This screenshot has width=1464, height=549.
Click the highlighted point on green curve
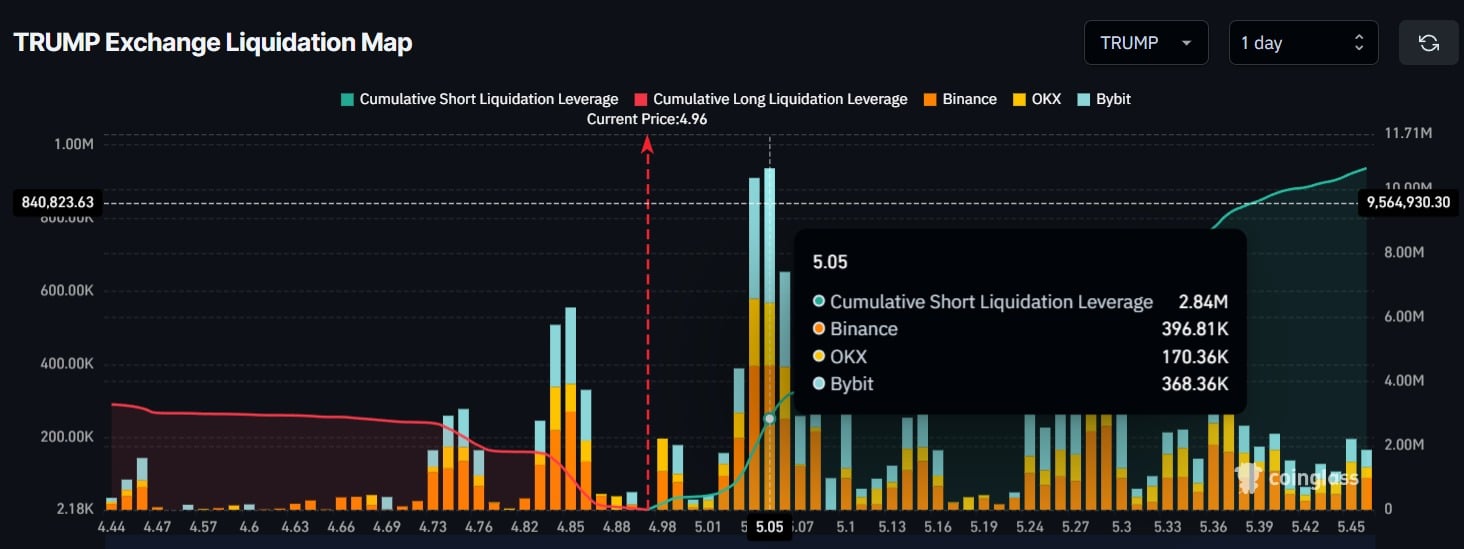click(769, 419)
